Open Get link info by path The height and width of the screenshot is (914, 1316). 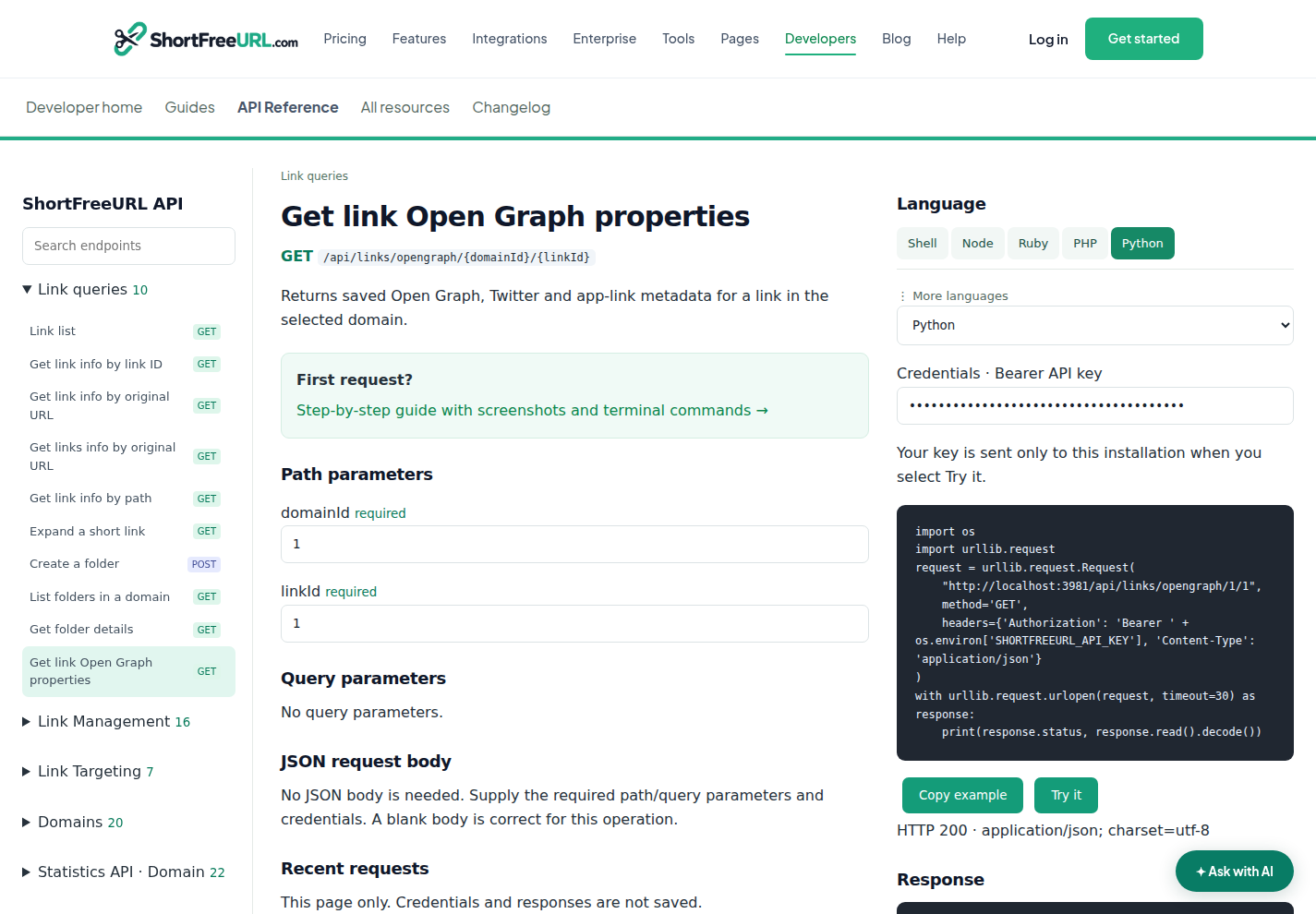click(x=128, y=499)
